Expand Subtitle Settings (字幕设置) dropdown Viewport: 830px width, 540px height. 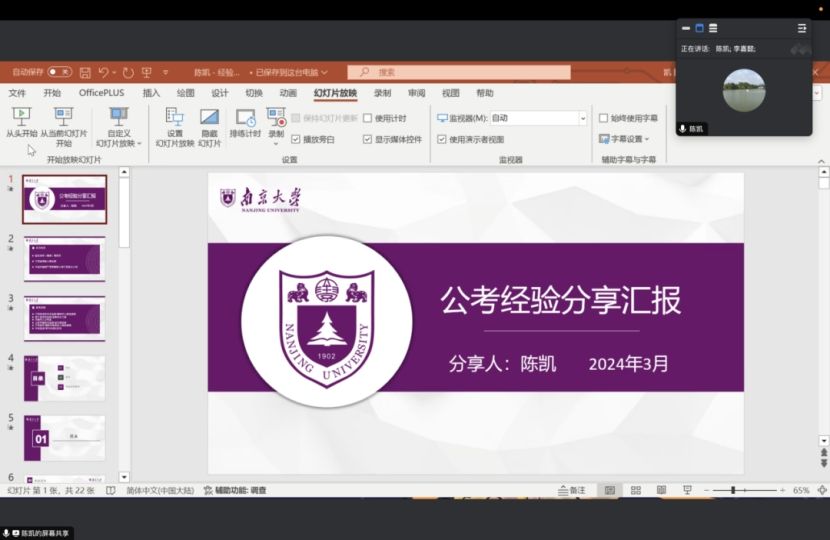coord(630,139)
